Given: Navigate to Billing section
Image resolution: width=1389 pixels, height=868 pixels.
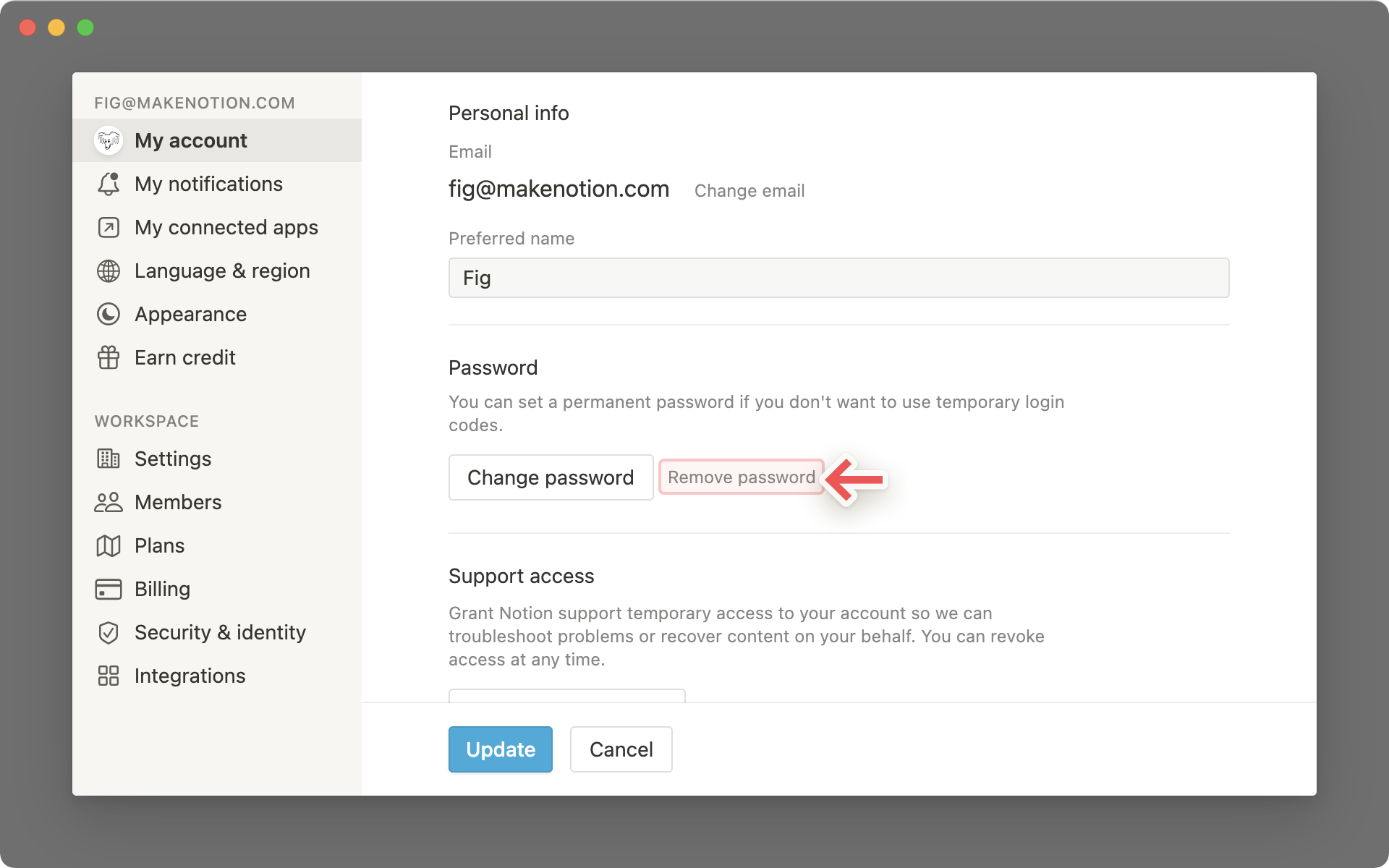Looking at the screenshot, I should pyautogui.click(x=161, y=588).
